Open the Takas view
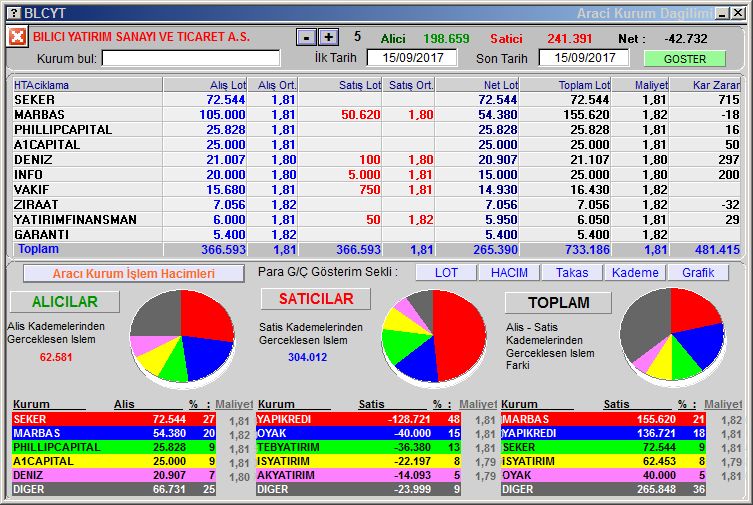 pos(572,272)
